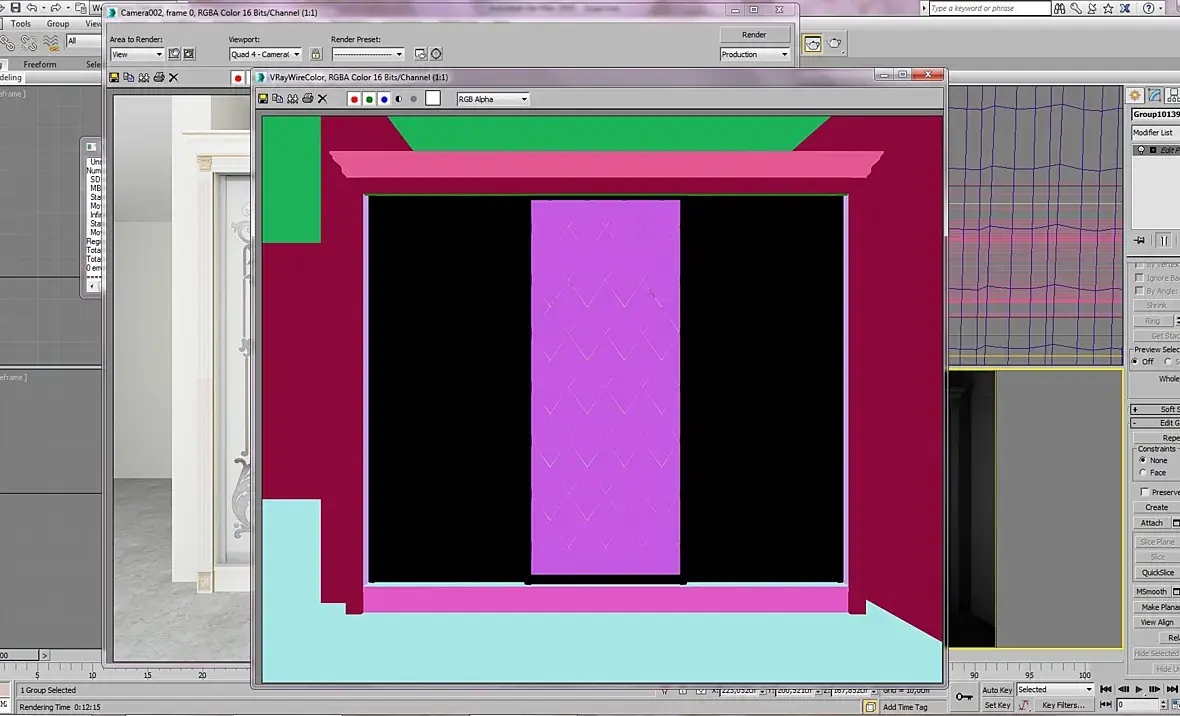Open the selection filter dropdown showing All
This screenshot has height=716, width=1180.
pos(84,41)
